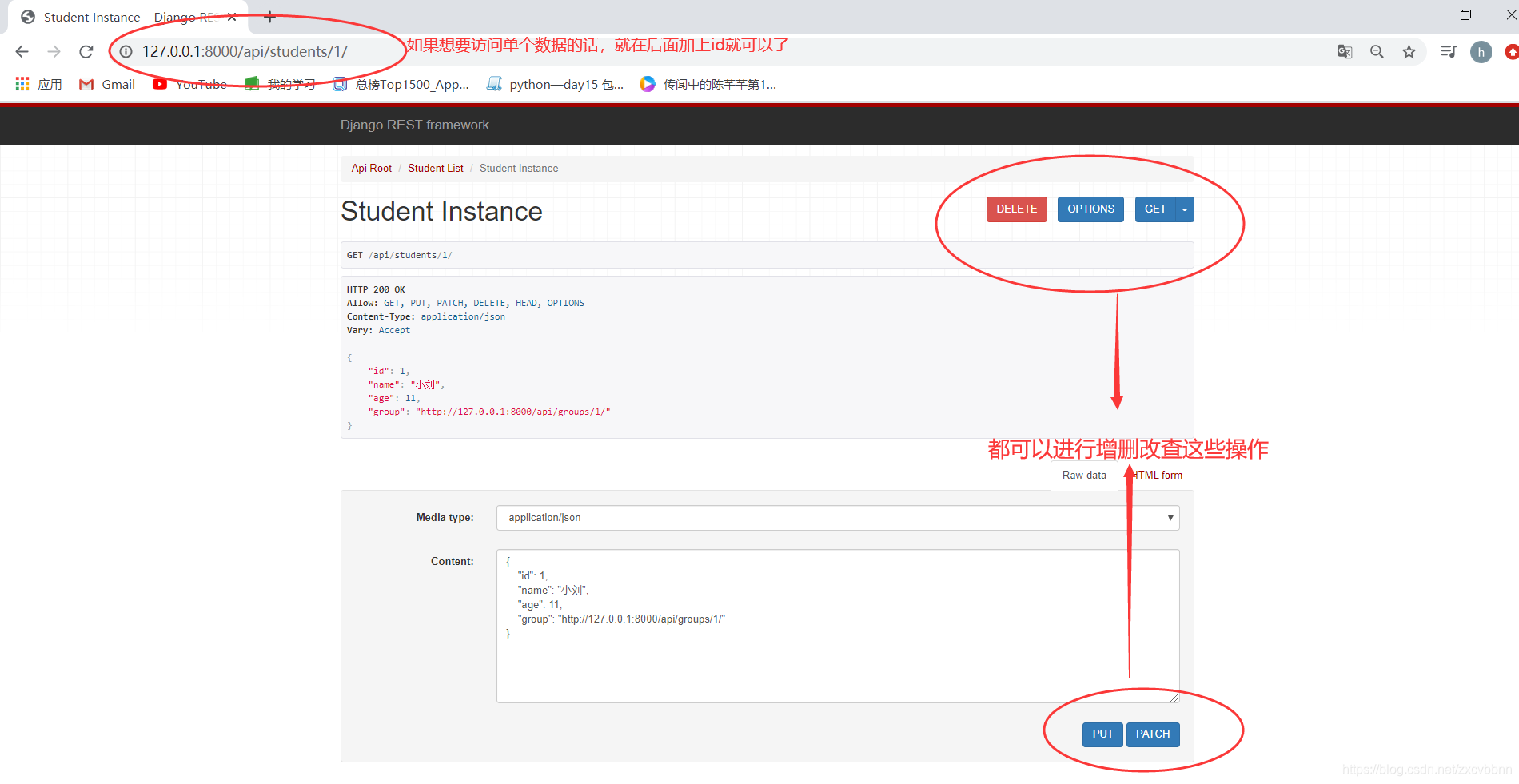This screenshot has height=784, width=1519.
Task: Click the address bar URL
Action: [x=245, y=52]
